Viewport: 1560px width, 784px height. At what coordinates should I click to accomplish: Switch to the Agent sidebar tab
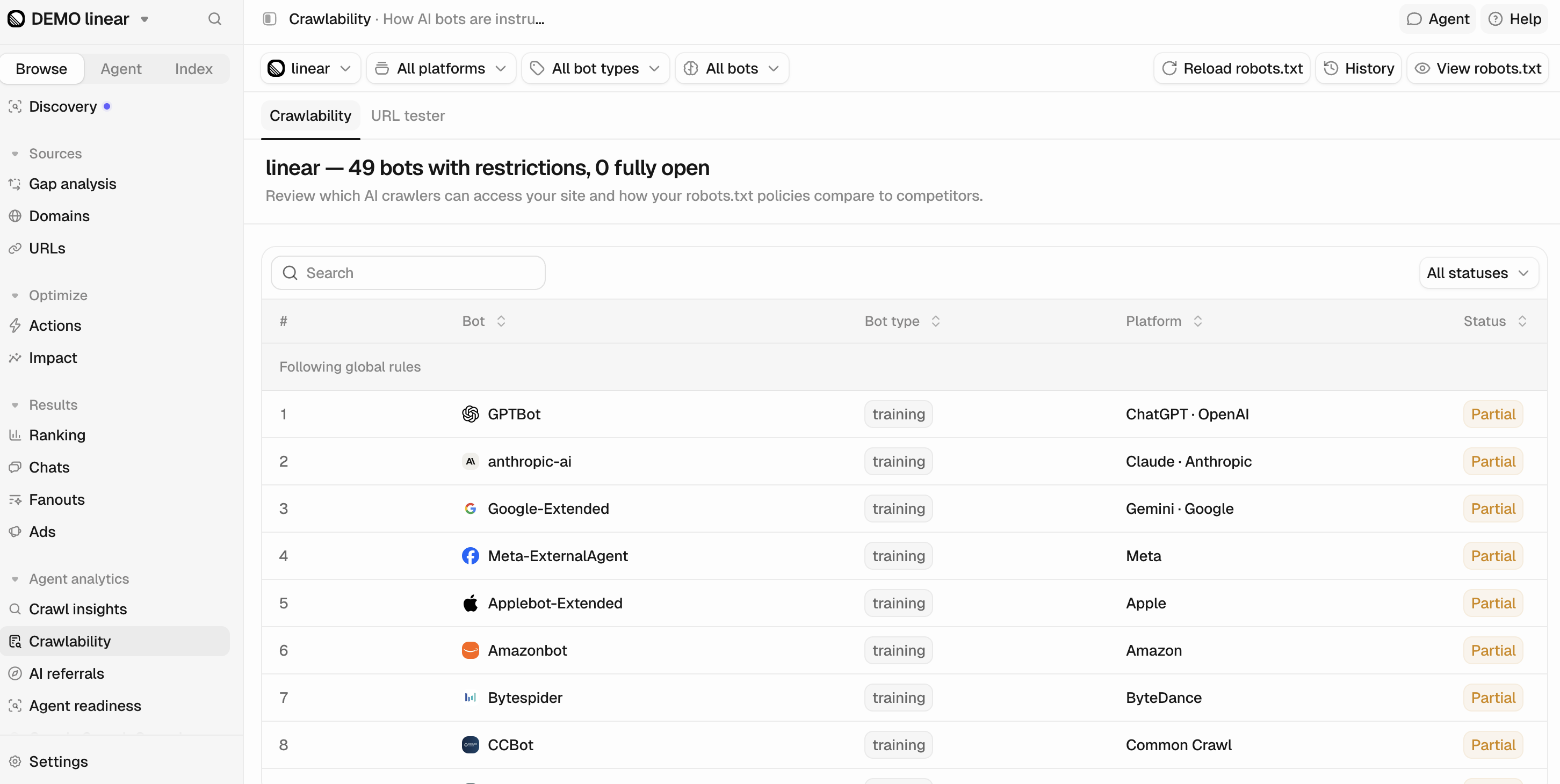point(120,68)
